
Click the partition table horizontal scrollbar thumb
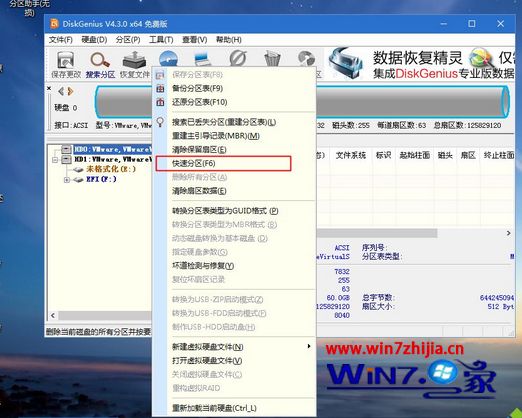click(376, 233)
